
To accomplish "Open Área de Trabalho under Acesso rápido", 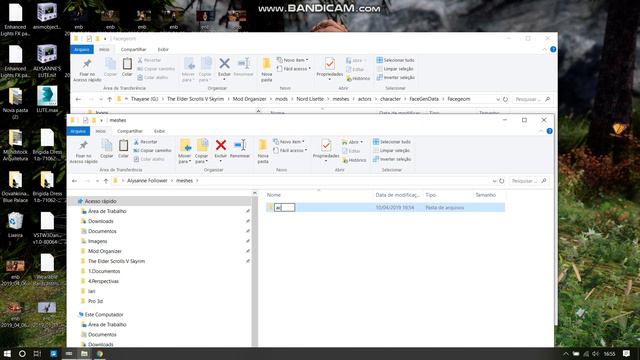I will (107, 211).
